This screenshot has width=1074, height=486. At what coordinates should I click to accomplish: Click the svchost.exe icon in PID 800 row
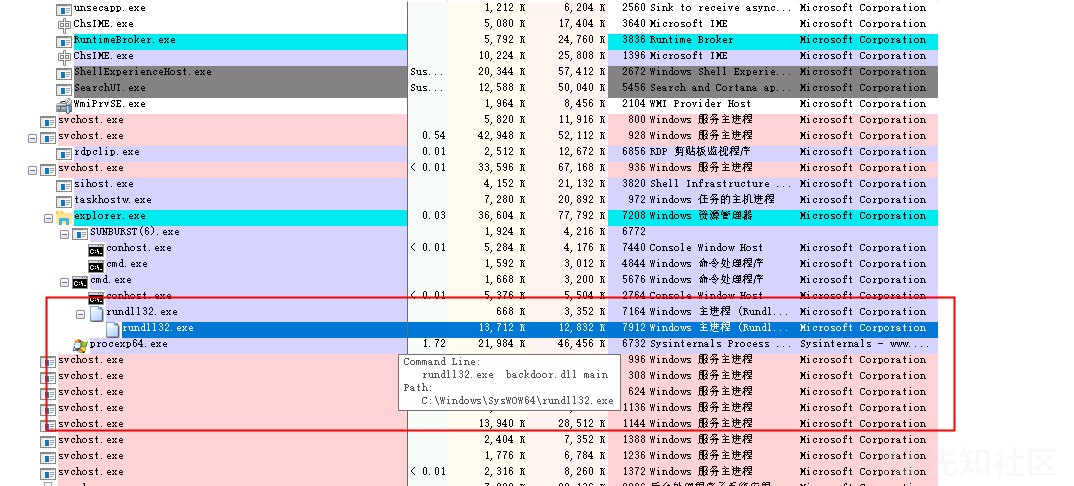(x=48, y=121)
